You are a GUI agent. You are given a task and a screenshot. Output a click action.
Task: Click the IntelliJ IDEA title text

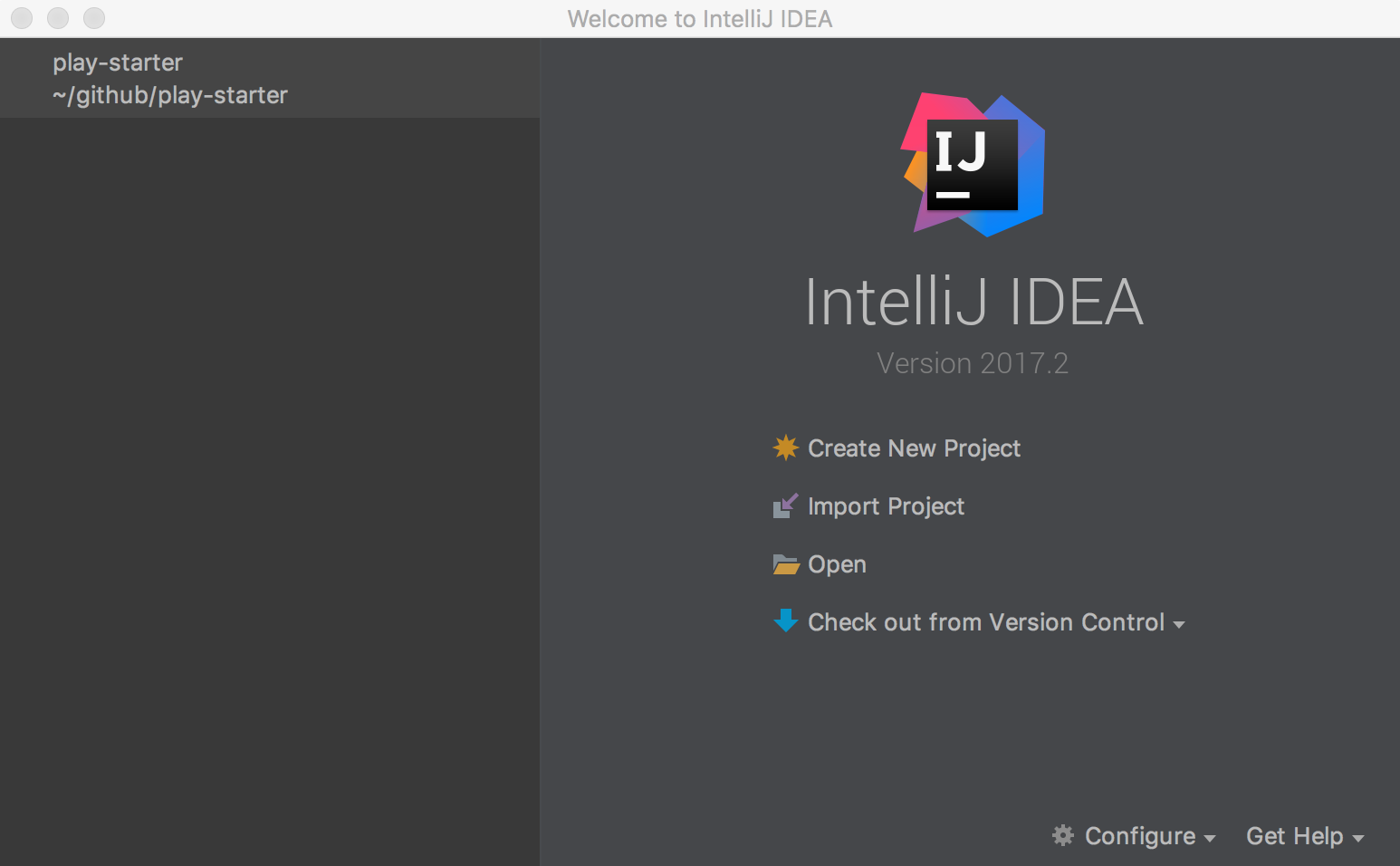974,302
